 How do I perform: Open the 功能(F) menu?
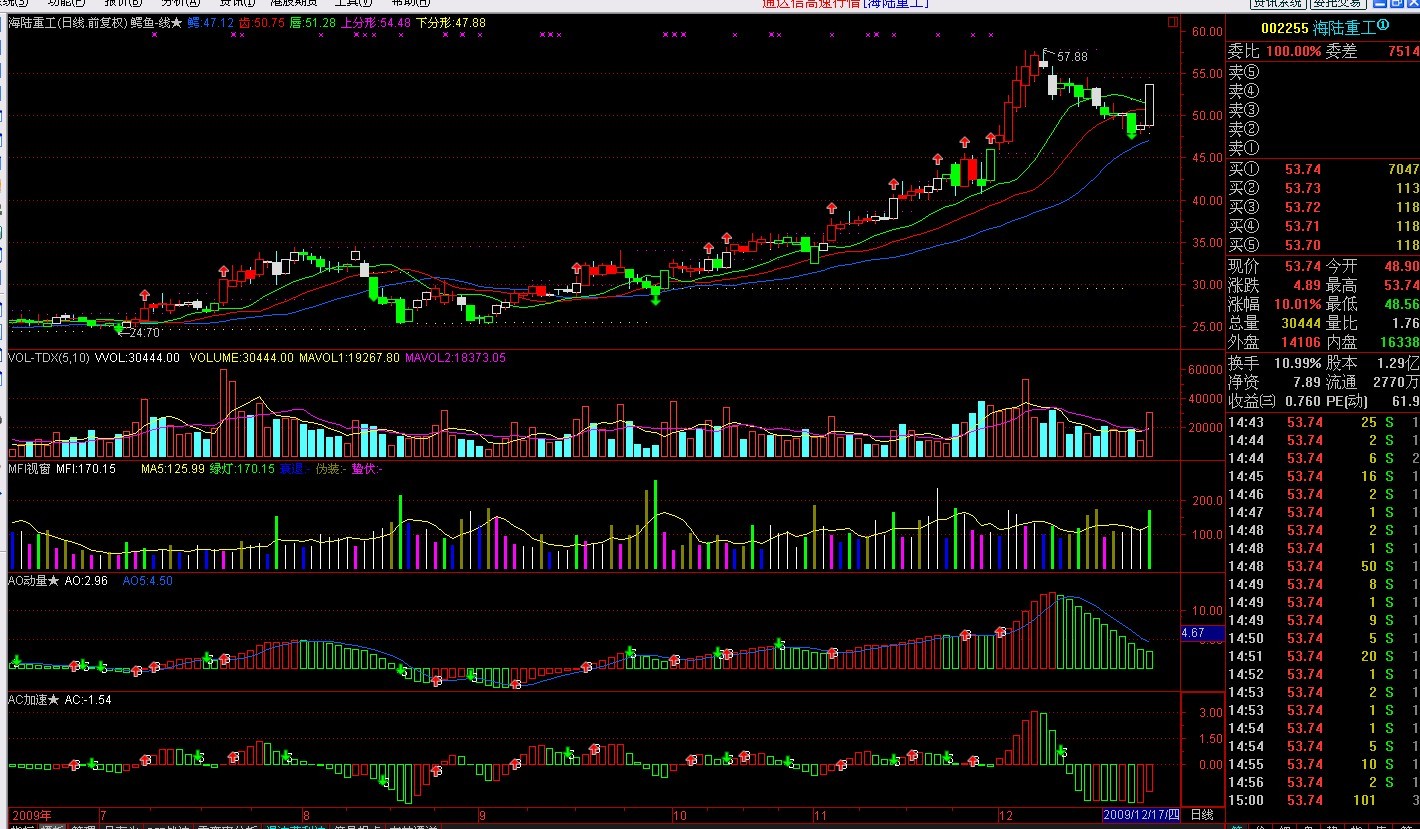click(67, 3)
